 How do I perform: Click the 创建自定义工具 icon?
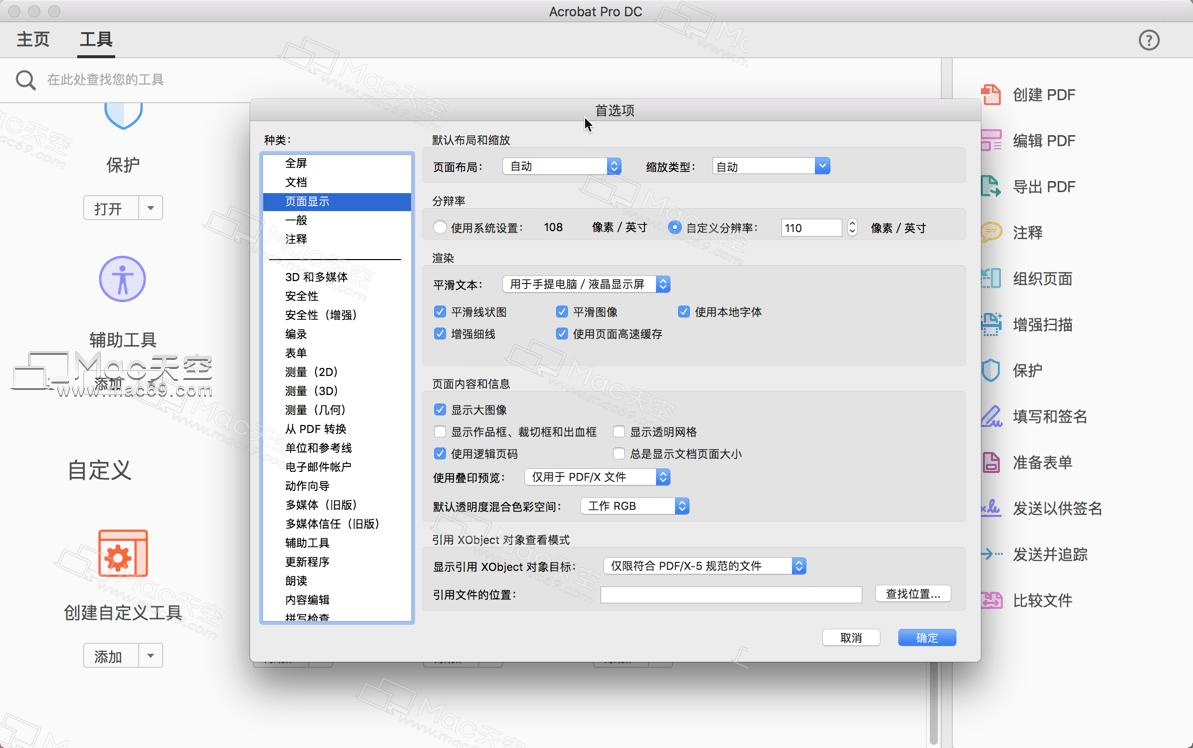122,553
